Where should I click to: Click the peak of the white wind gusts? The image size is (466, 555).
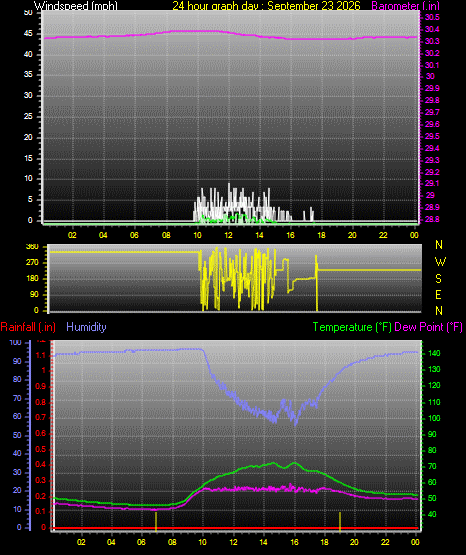229,184
